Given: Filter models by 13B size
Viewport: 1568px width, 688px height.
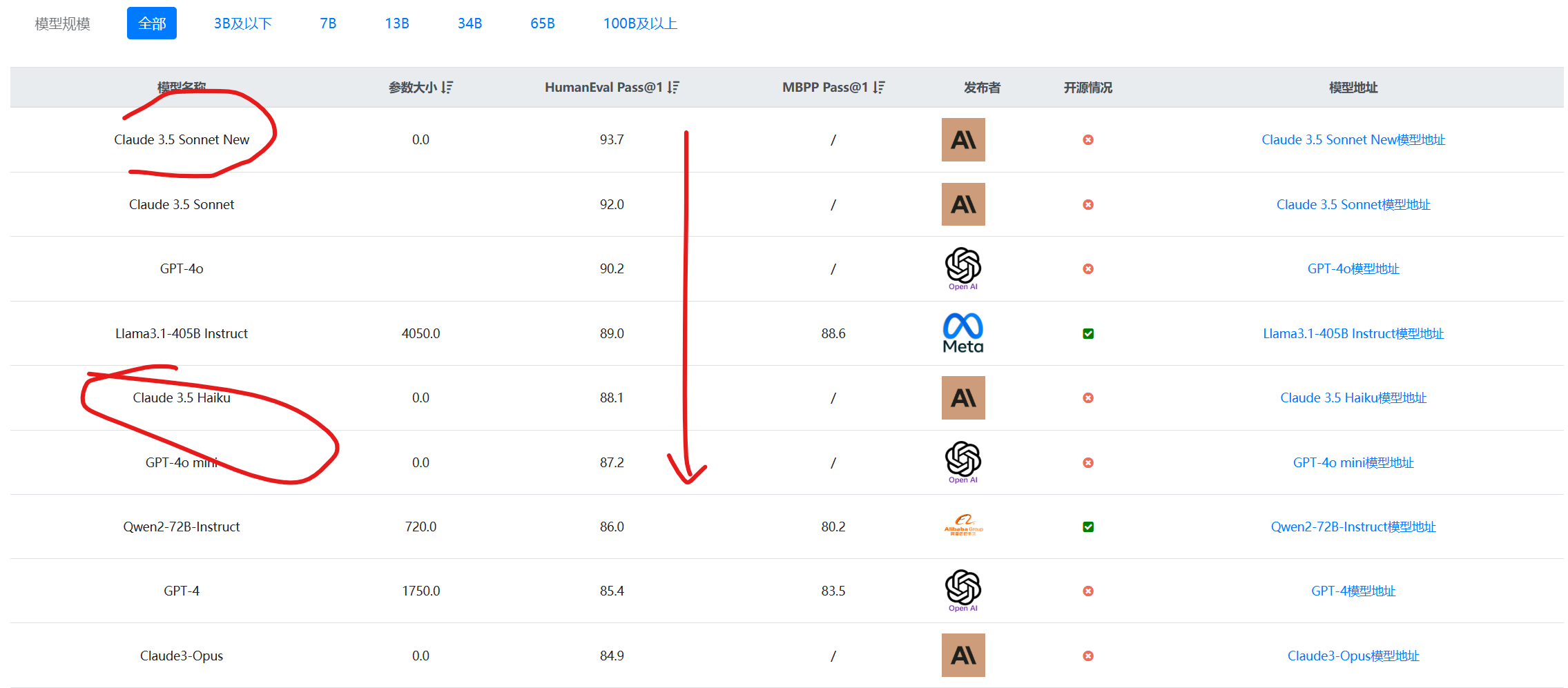Looking at the screenshot, I should 397,23.
